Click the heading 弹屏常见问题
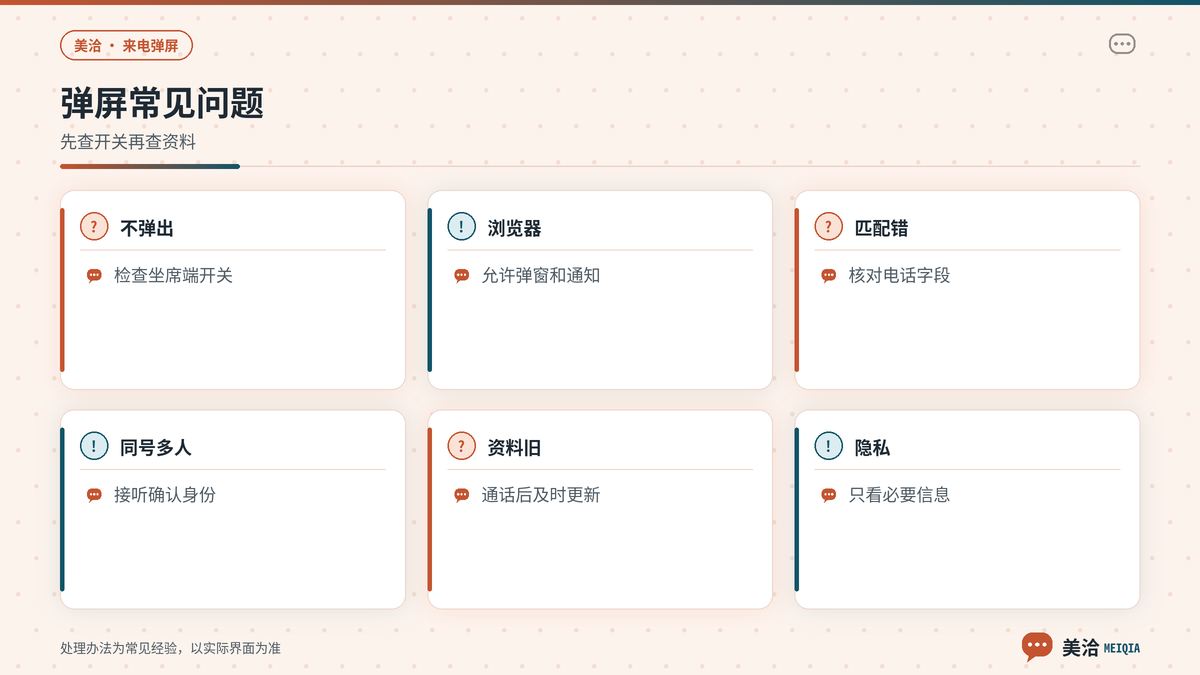Screen dimensions: 1200x675 162,103
